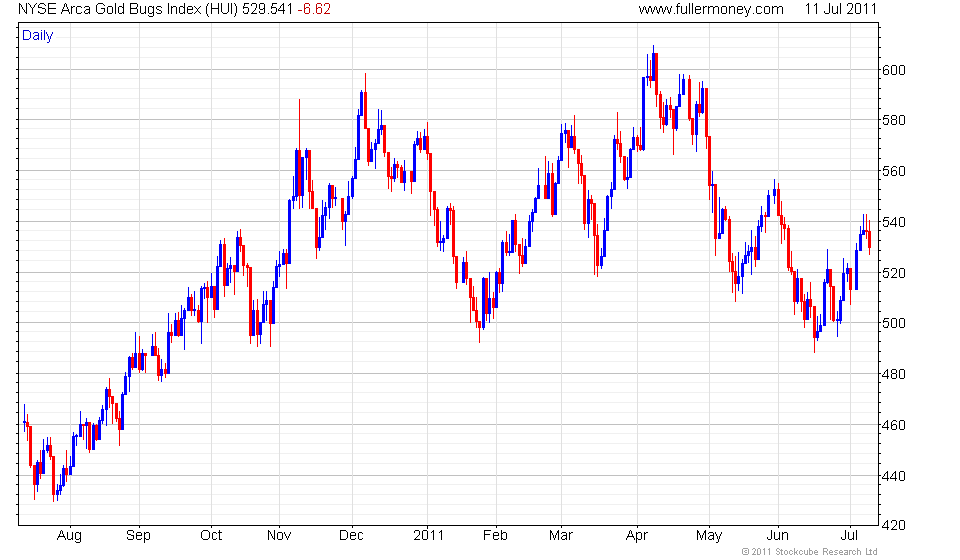Image resolution: width=960 pixels, height=560 pixels.
Task: Click the 'Jul' month label
Action: click(x=849, y=536)
